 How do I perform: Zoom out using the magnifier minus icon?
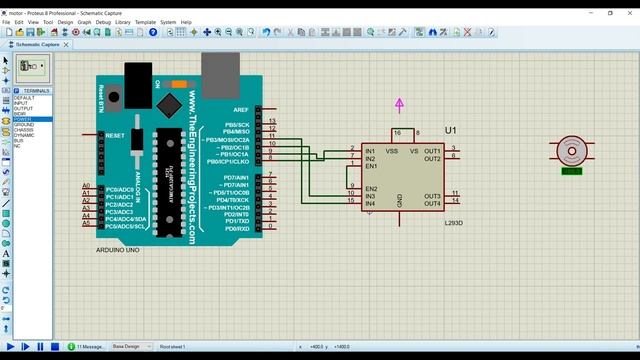229,32
